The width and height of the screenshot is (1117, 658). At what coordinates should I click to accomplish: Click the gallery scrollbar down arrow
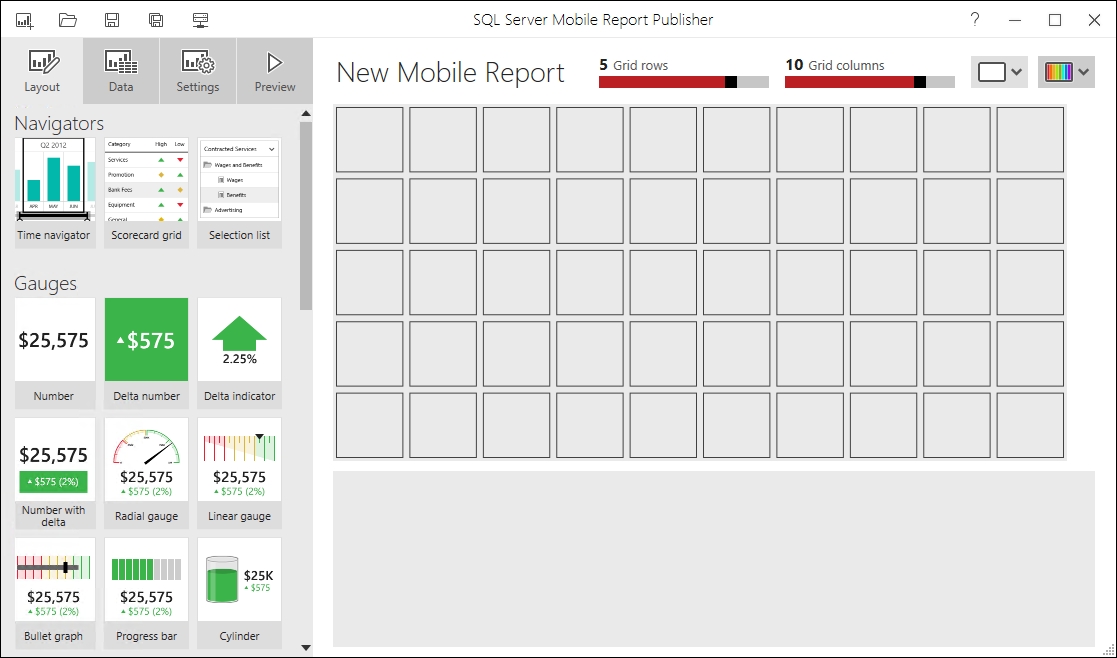[x=306, y=647]
